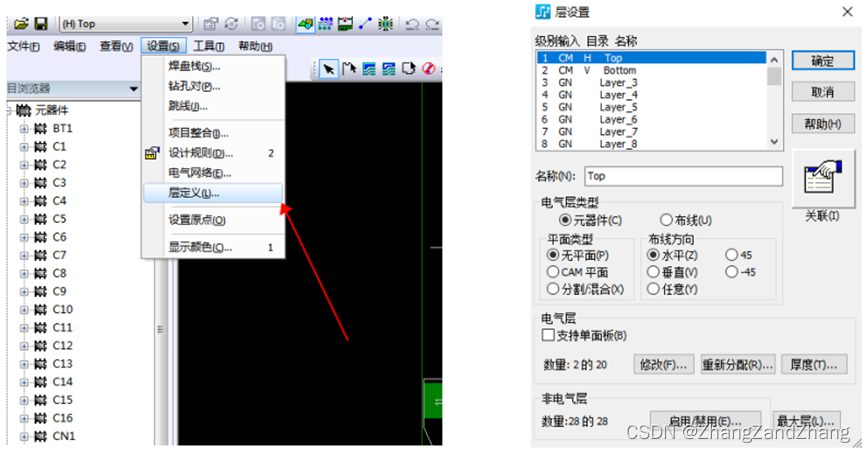Select the 布线(U) radio button
Image resolution: width=865 pixels, height=452 pixels.
click(666, 220)
